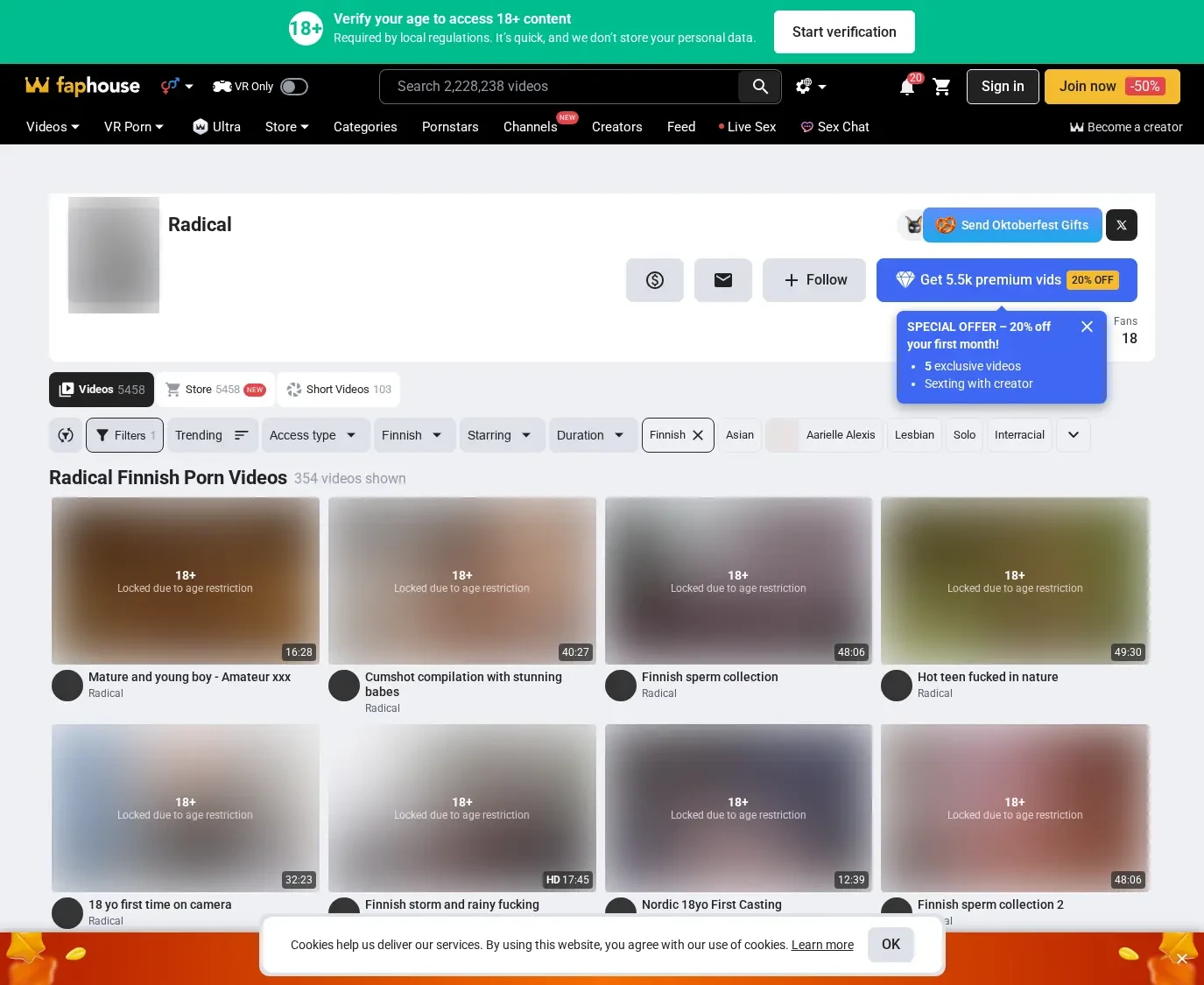Open Categories in the navigation bar
The image size is (1204, 985).
coord(365,127)
